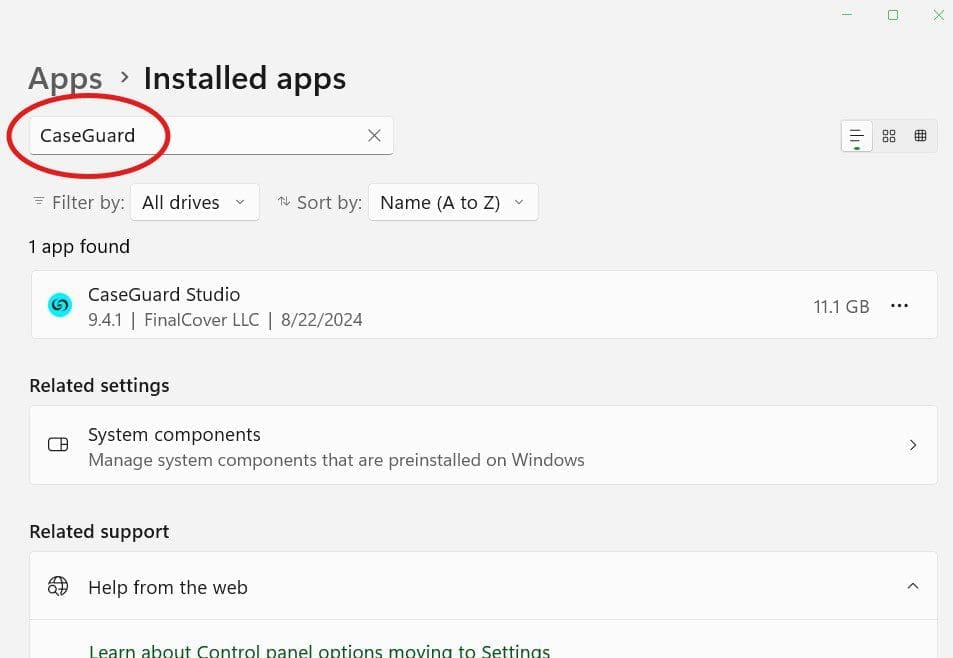Viewport: 953px width, 658px height.
Task: Click the sort arrows icon
Action: [x=284, y=202]
